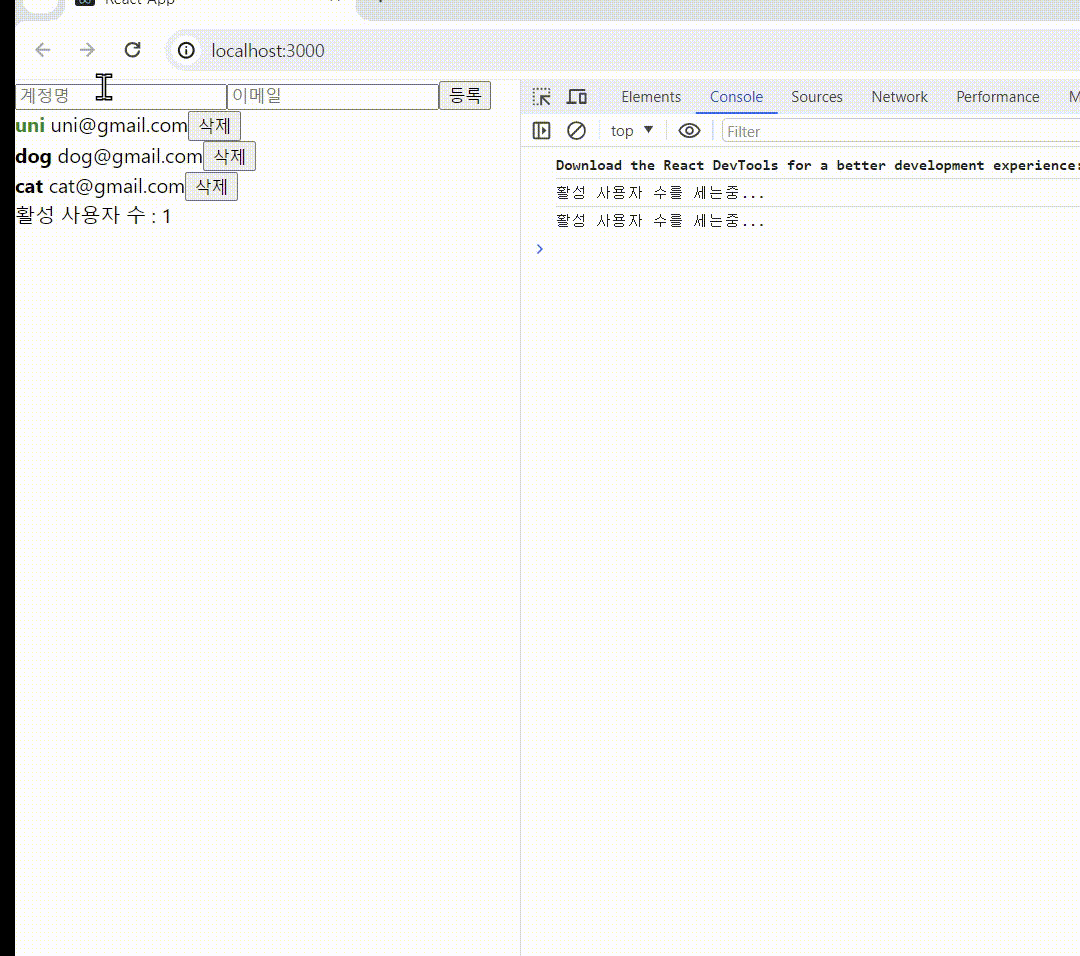Delete dog with its 삭제 button
The width and height of the screenshot is (1080, 956).
[230, 156]
